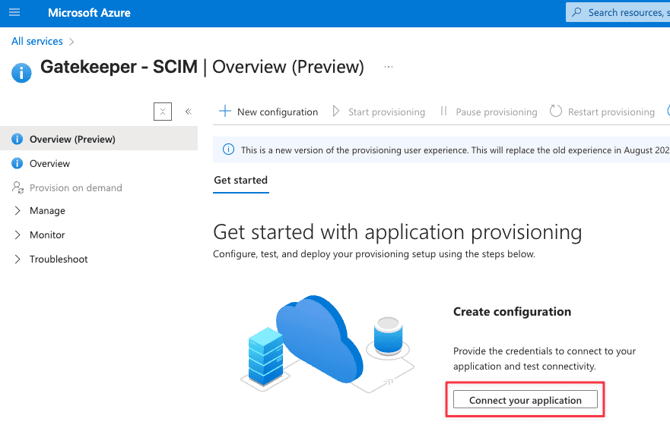Click the new provisioning experience banner text
The width and height of the screenshot is (670, 428).
tap(455, 150)
